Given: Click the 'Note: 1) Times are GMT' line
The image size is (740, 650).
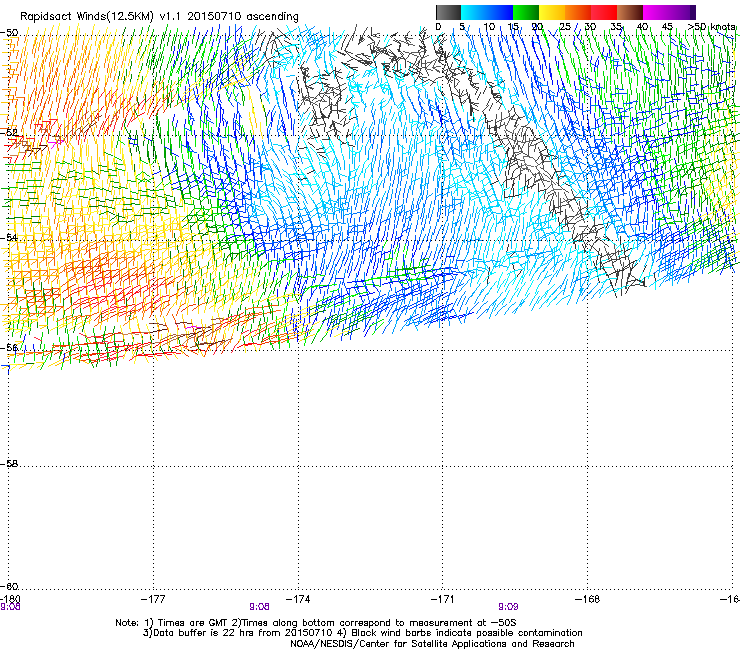Looking at the screenshot, I should tap(316, 623).
